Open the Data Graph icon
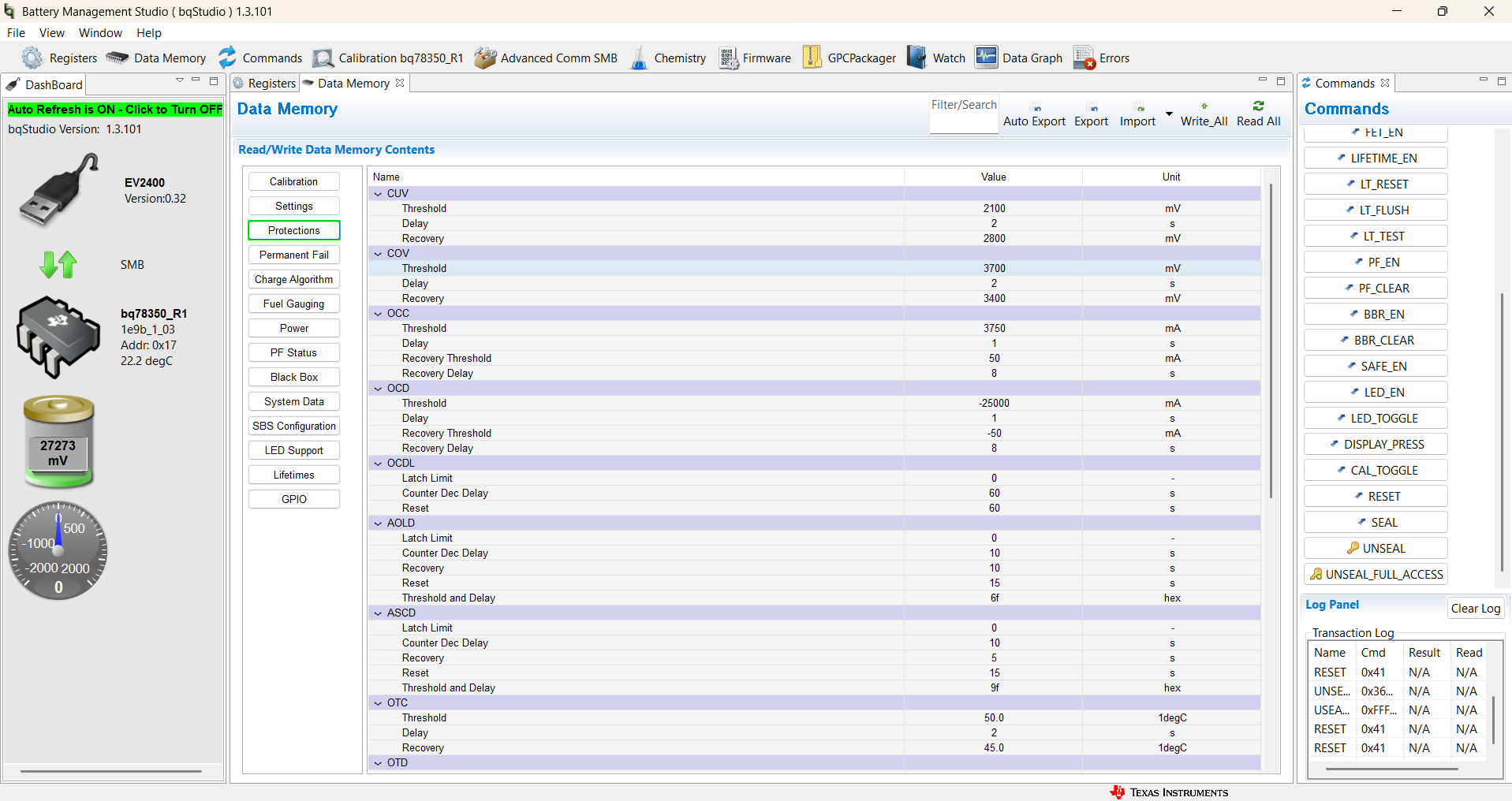Screen dimensions: 1512x801 pyautogui.click(x=986, y=58)
